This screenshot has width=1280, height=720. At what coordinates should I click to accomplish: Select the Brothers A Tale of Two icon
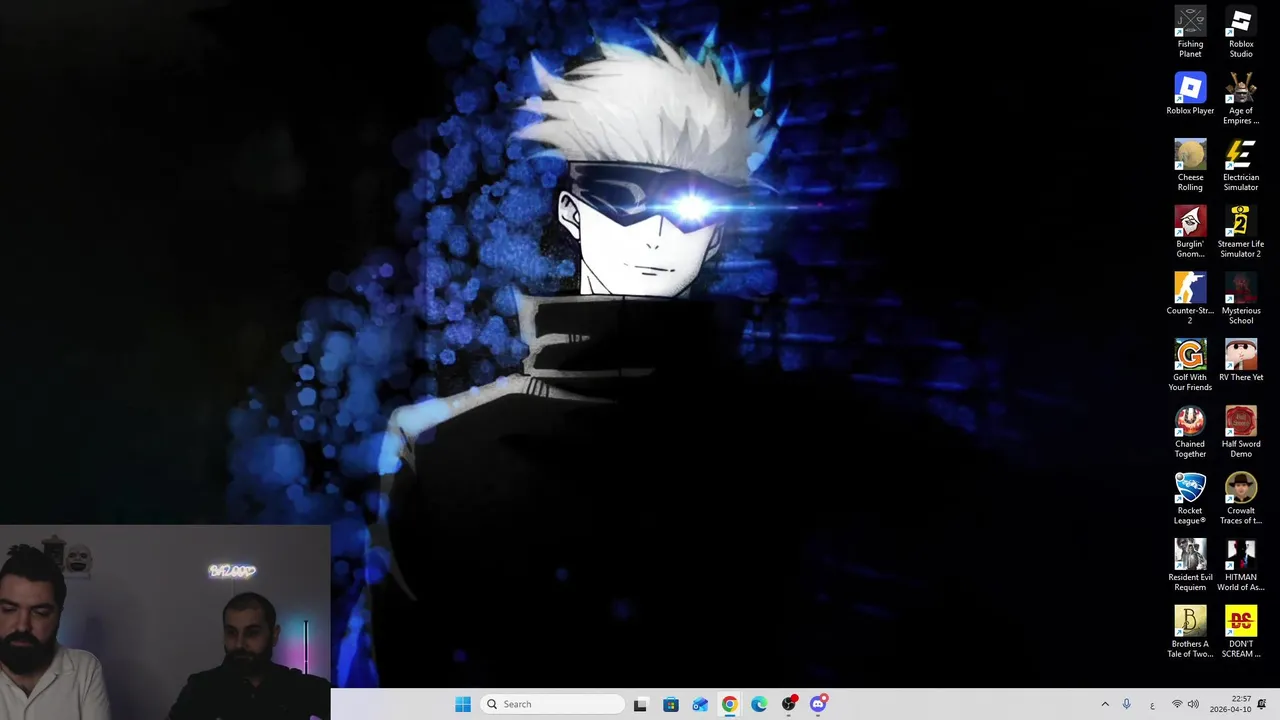click(1190, 632)
